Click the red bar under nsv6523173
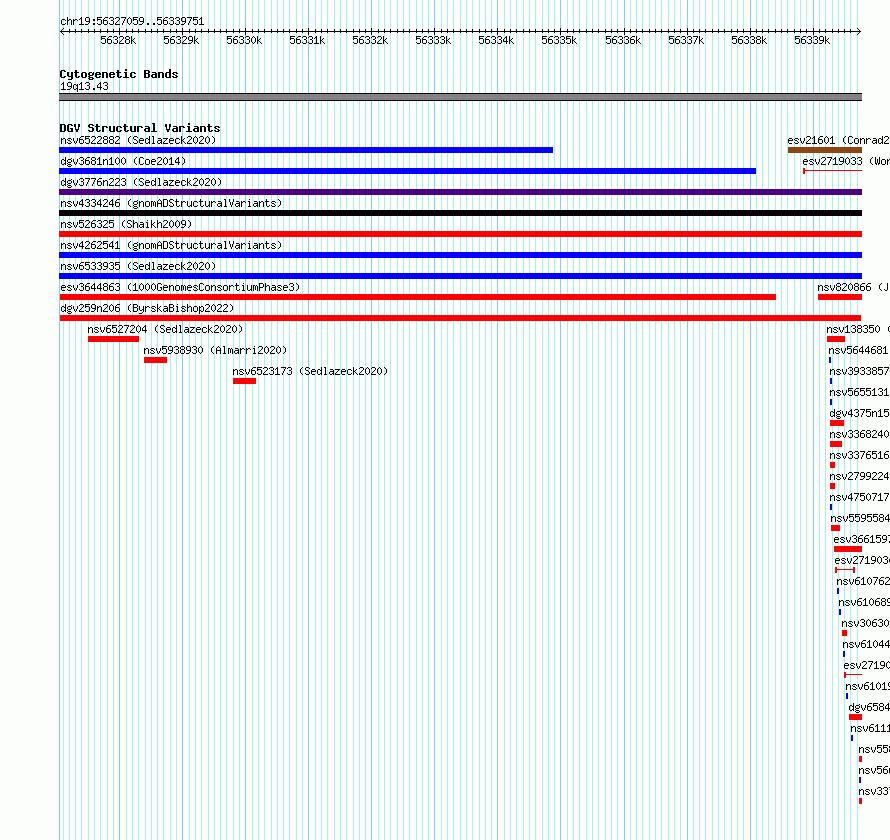This screenshot has width=890, height=840. (x=245, y=381)
